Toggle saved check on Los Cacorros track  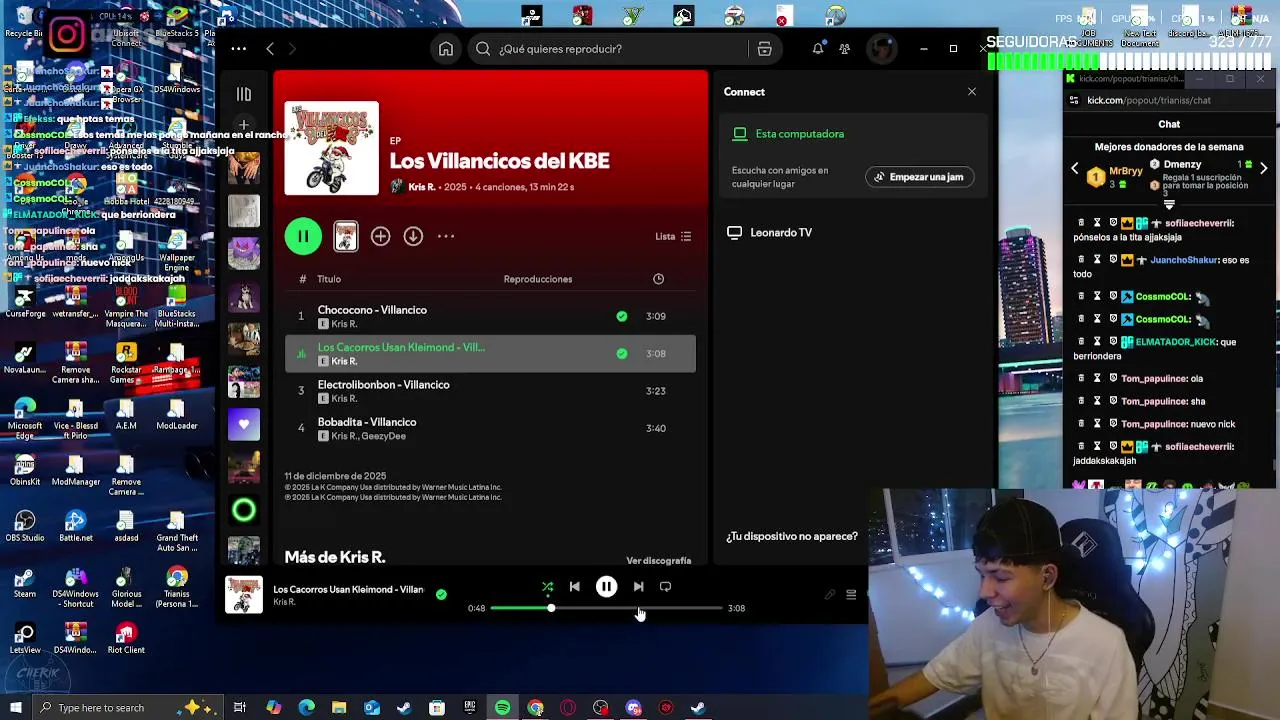click(622, 354)
